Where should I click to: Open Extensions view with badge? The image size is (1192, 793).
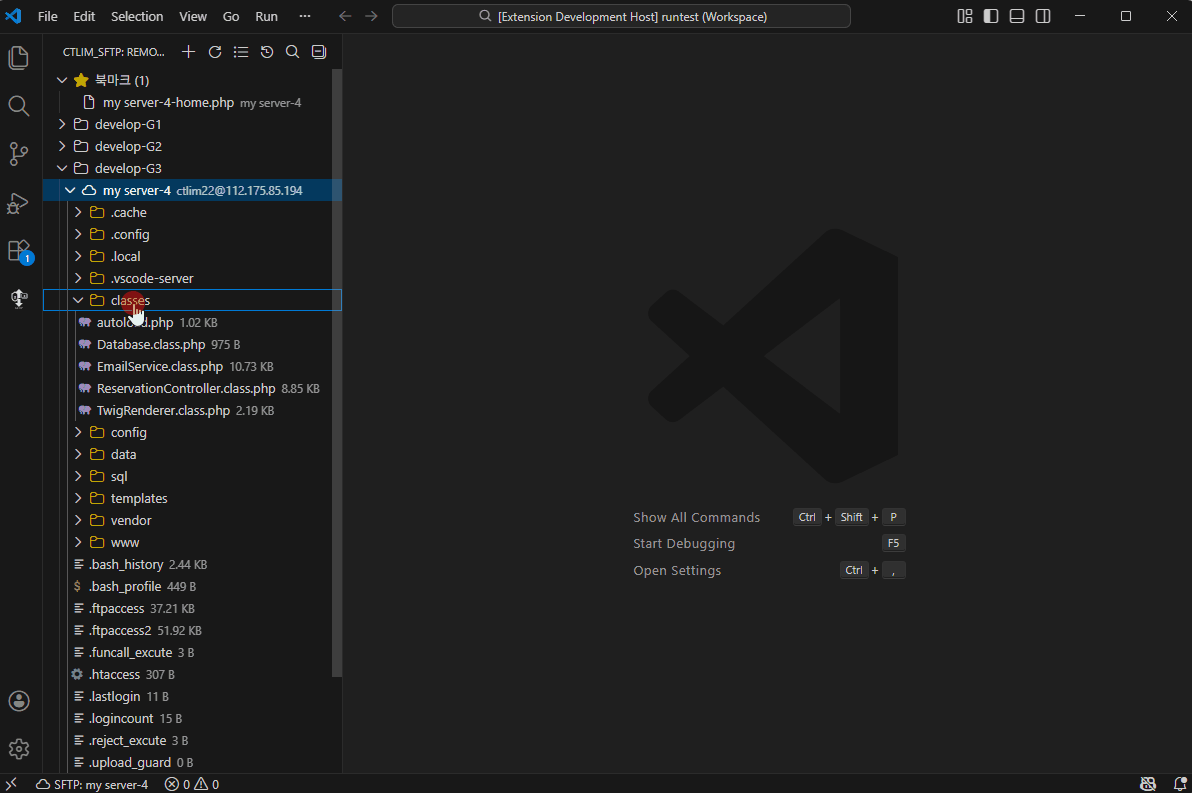tap(19, 251)
